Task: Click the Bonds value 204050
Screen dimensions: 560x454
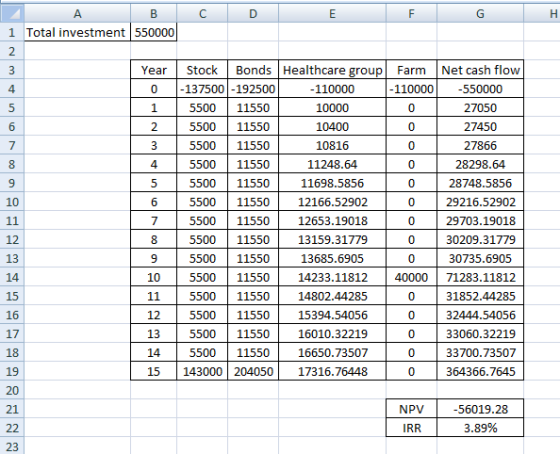Action: click(253, 371)
